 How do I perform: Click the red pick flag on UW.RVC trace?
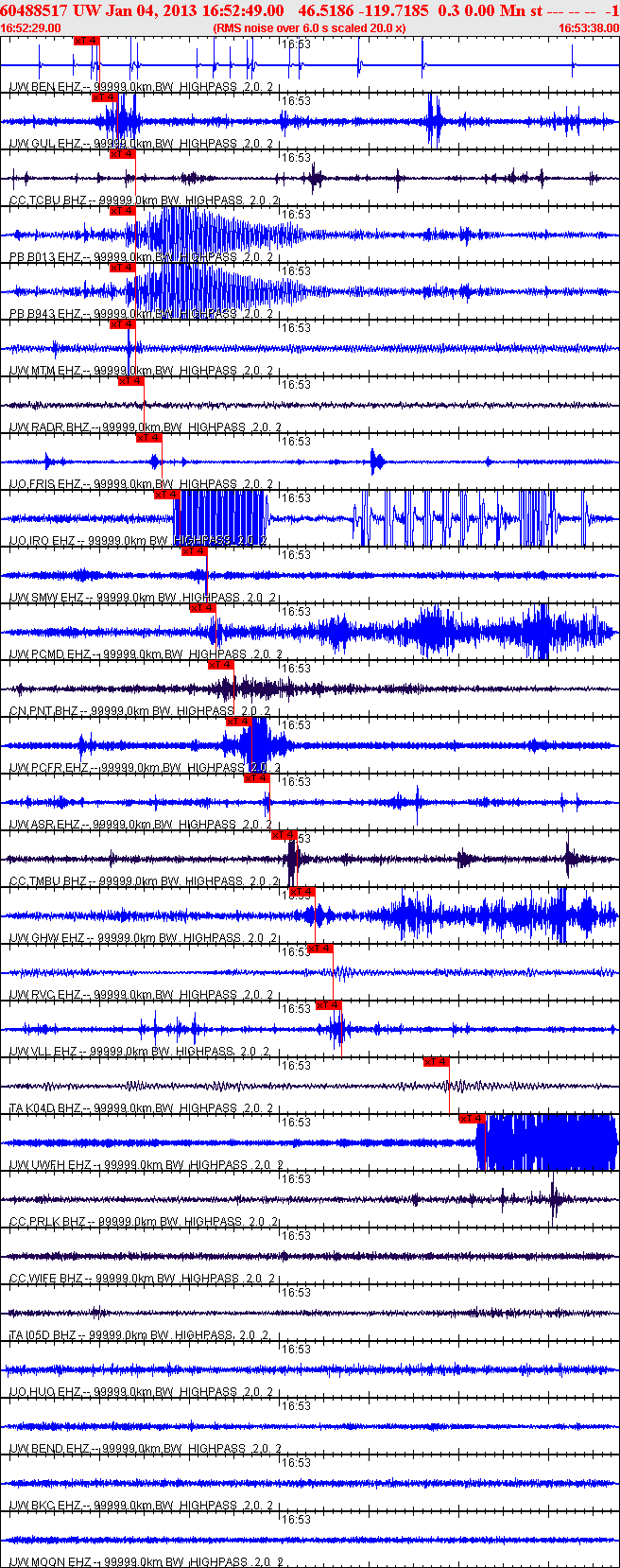pyautogui.click(x=319, y=949)
